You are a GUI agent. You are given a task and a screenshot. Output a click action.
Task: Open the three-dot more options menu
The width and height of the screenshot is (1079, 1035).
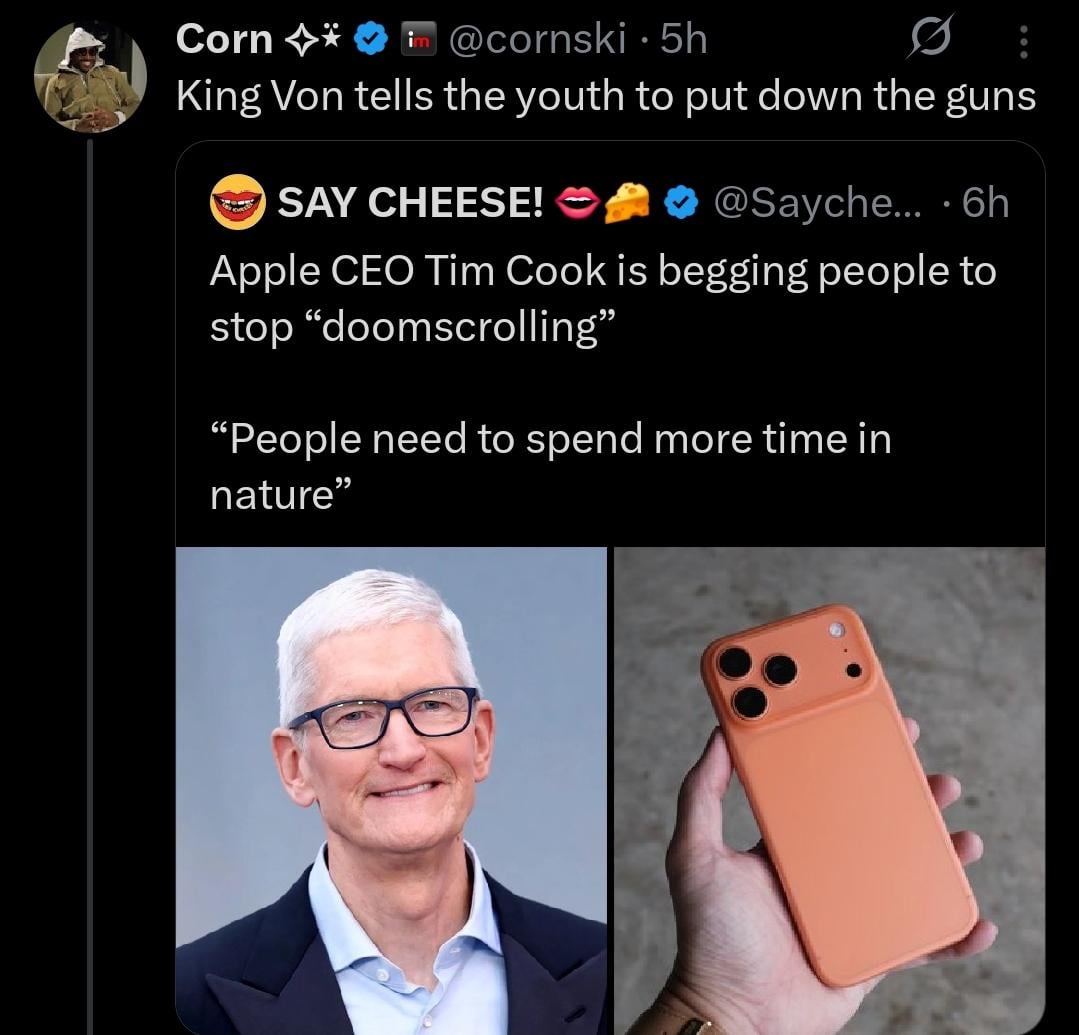(x=1021, y=43)
